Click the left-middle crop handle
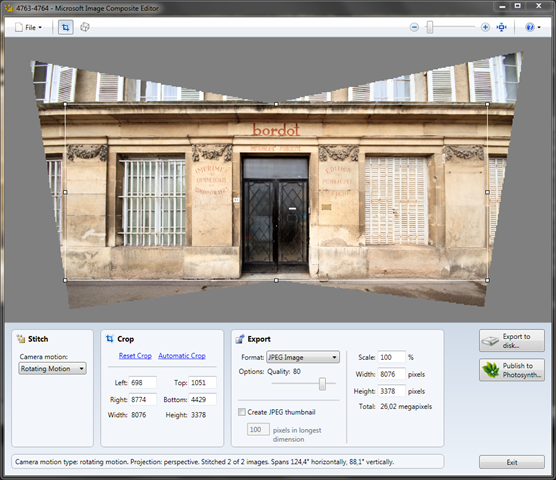Viewport: 556px width, 480px height. 65,192
